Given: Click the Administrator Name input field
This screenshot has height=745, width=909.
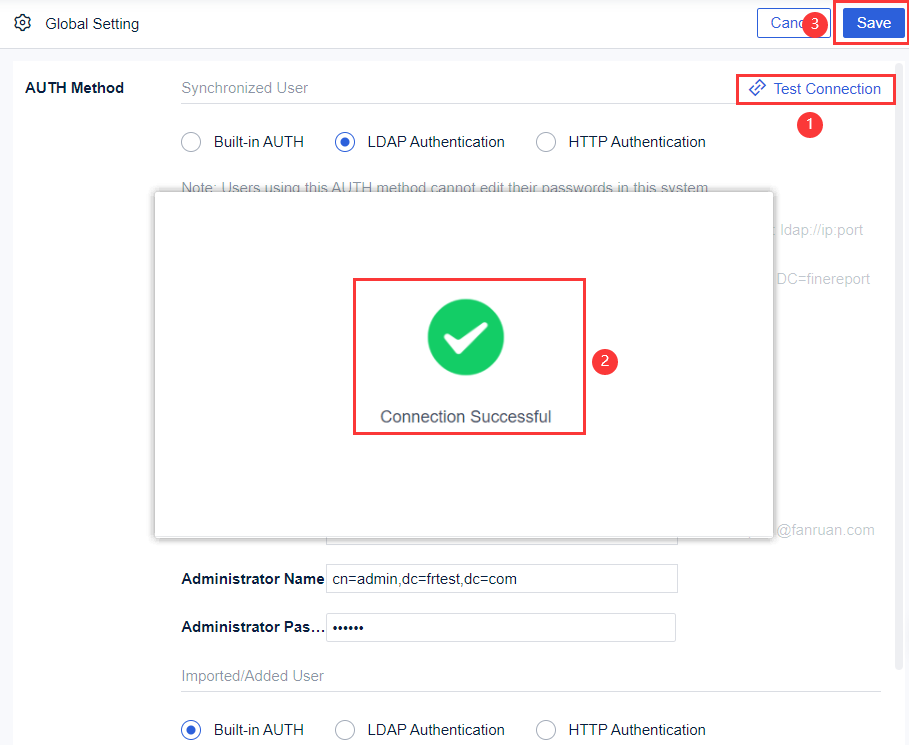Looking at the screenshot, I should pyautogui.click(x=501, y=578).
